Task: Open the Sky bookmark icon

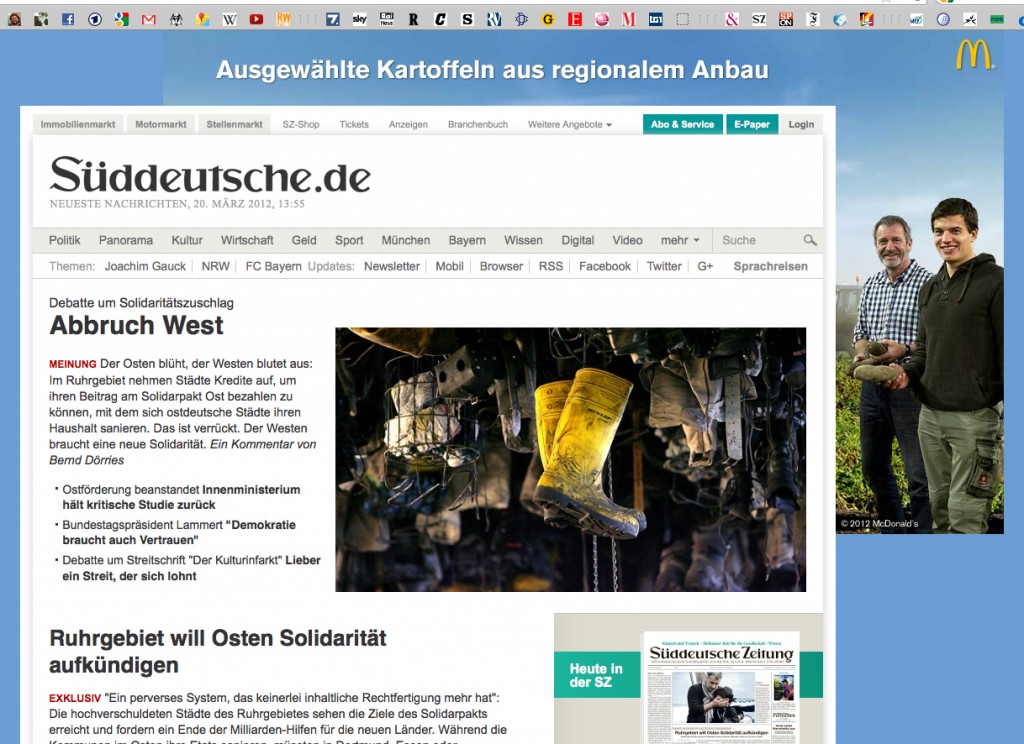Action: tap(360, 20)
